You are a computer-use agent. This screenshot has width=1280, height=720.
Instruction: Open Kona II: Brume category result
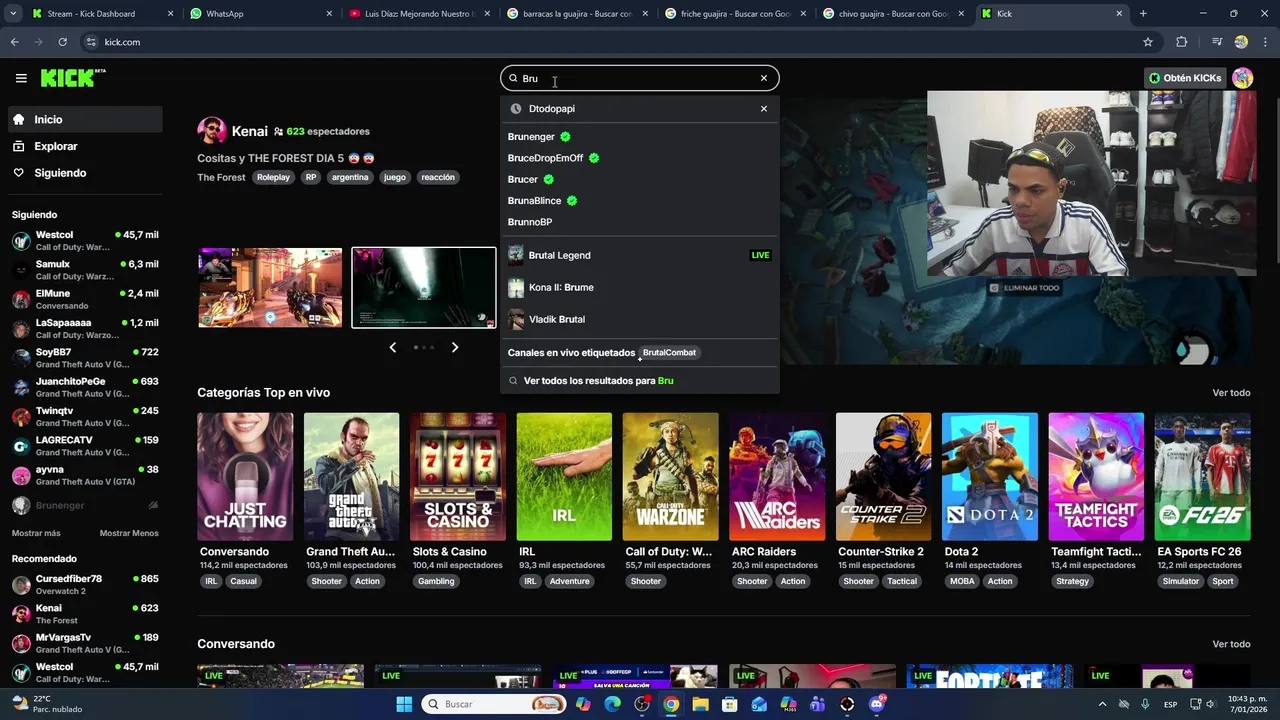click(x=640, y=287)
